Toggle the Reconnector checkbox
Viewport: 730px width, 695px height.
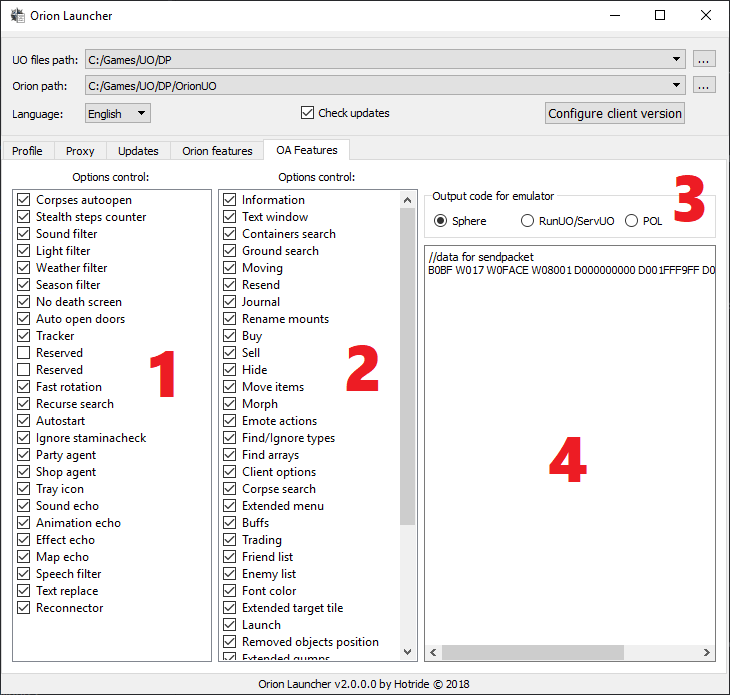pos(24,607)
